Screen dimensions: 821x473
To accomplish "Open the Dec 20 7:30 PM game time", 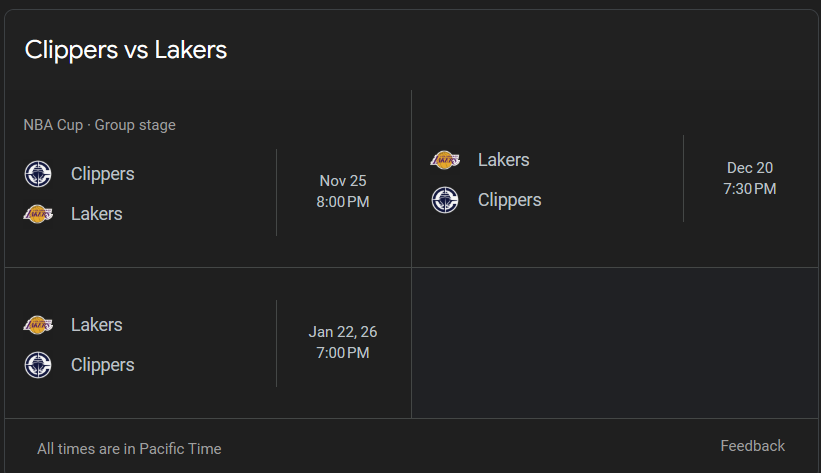I will (749, 178).
